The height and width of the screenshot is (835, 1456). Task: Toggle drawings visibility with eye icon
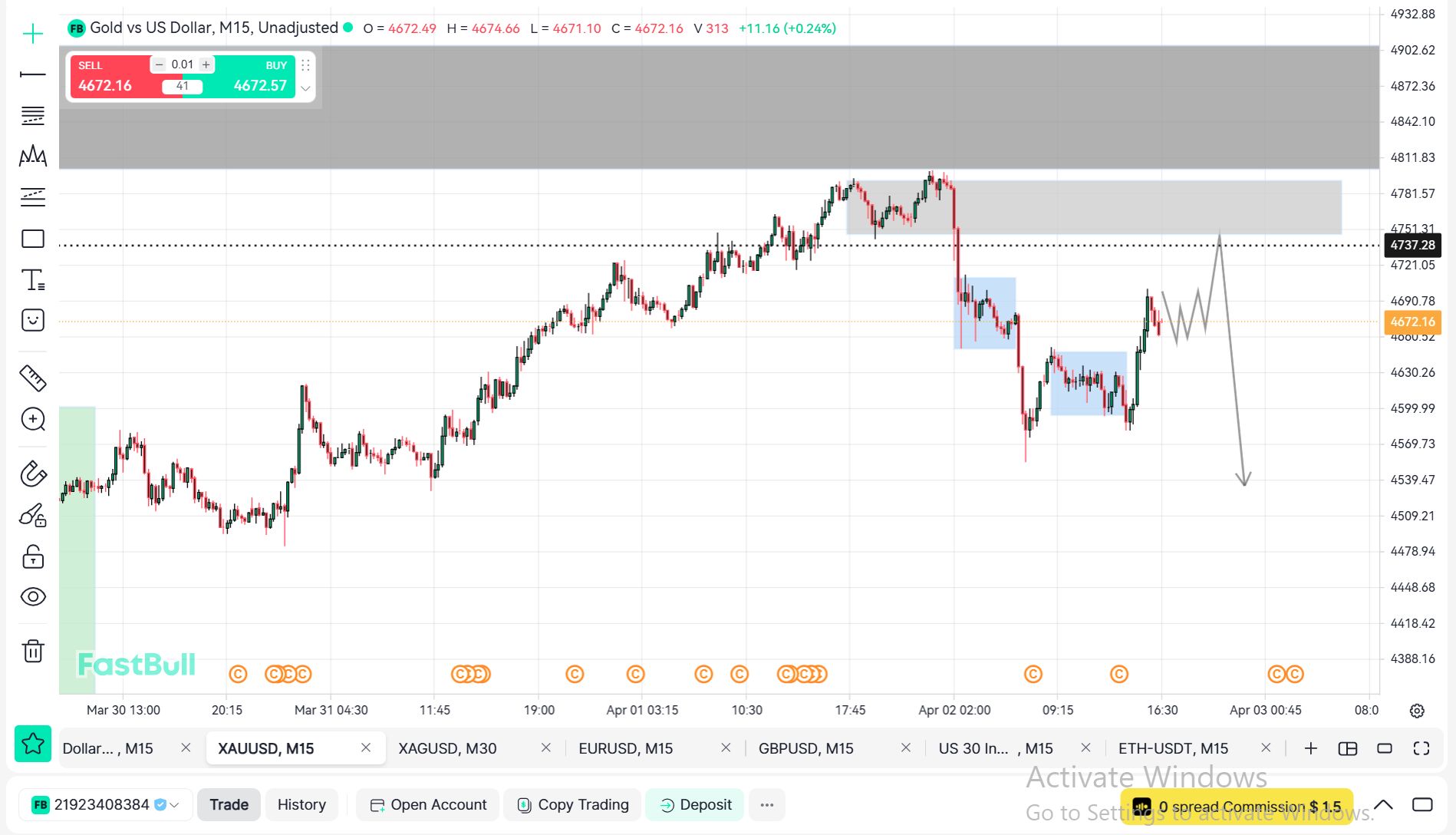pos(33,596)
